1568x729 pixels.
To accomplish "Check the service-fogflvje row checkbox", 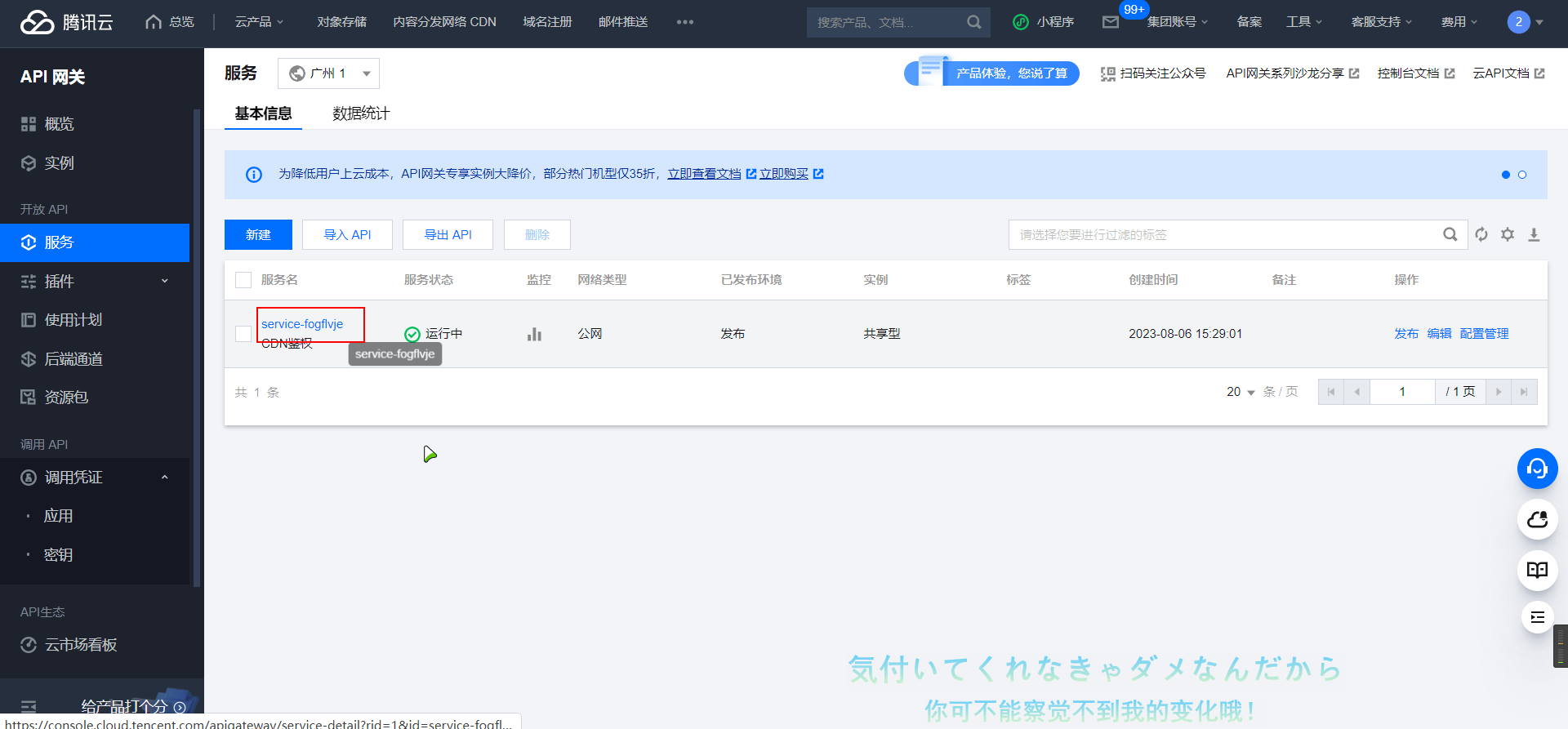I will (243, 334).
